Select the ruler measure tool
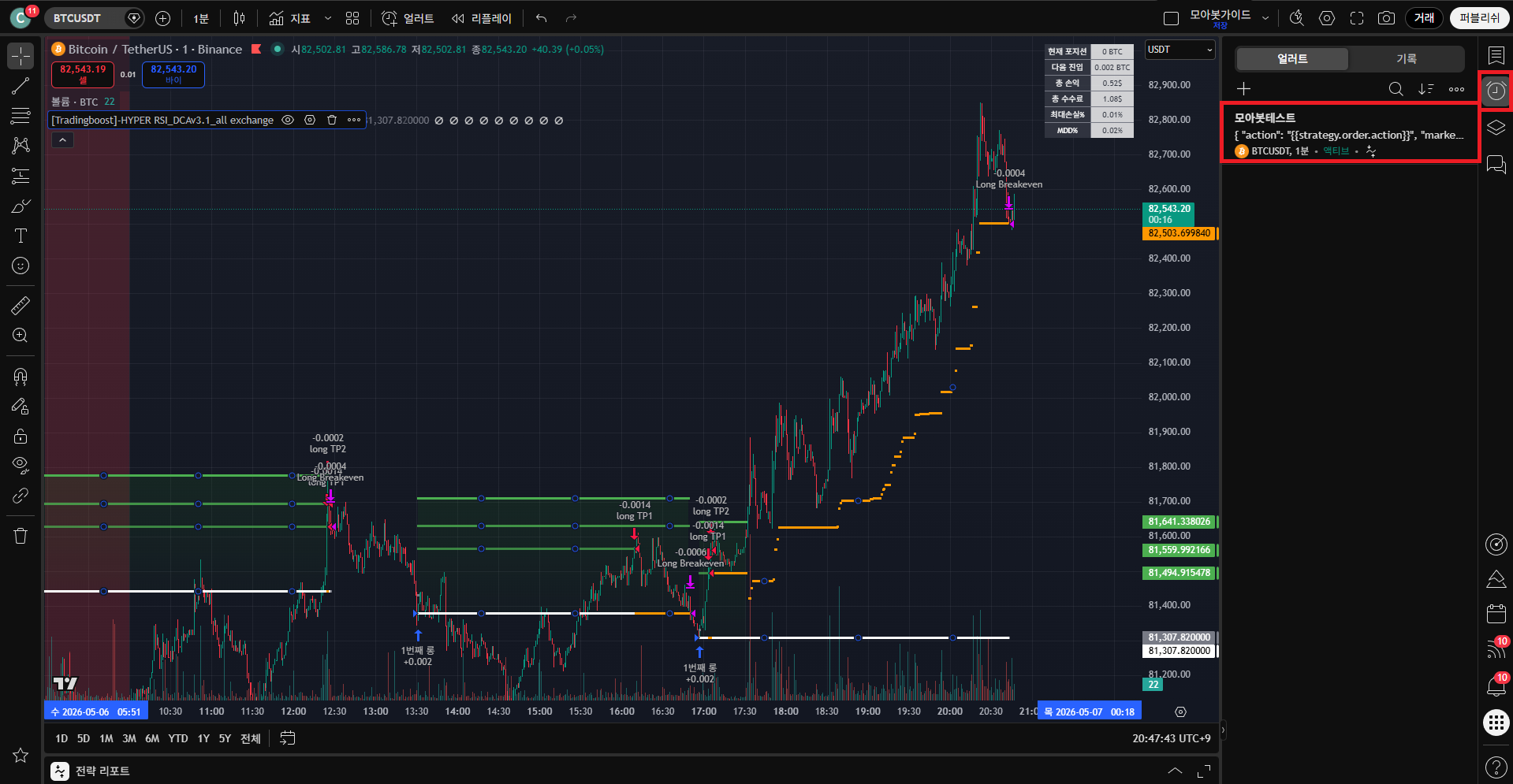This screenshot has width=1513, height=784. coord(20,305)
